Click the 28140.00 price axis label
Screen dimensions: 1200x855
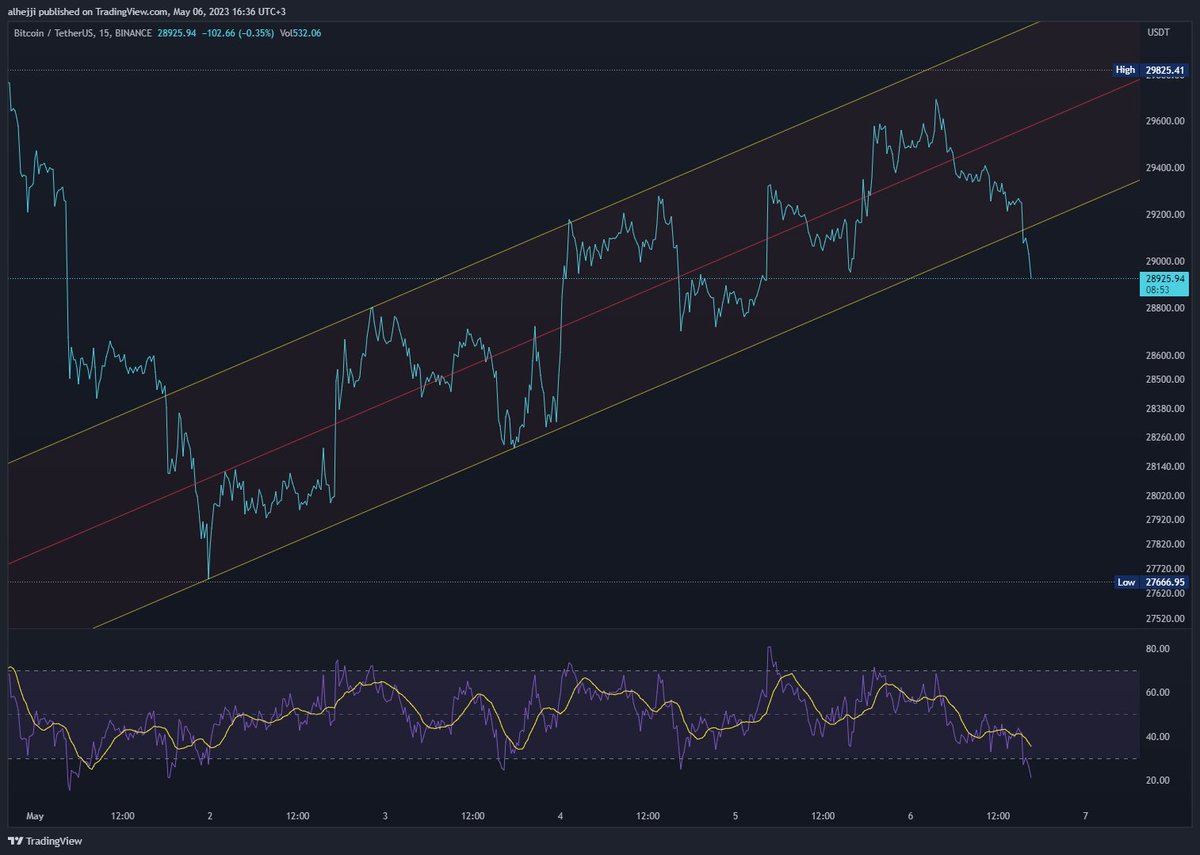[1165, 467]
